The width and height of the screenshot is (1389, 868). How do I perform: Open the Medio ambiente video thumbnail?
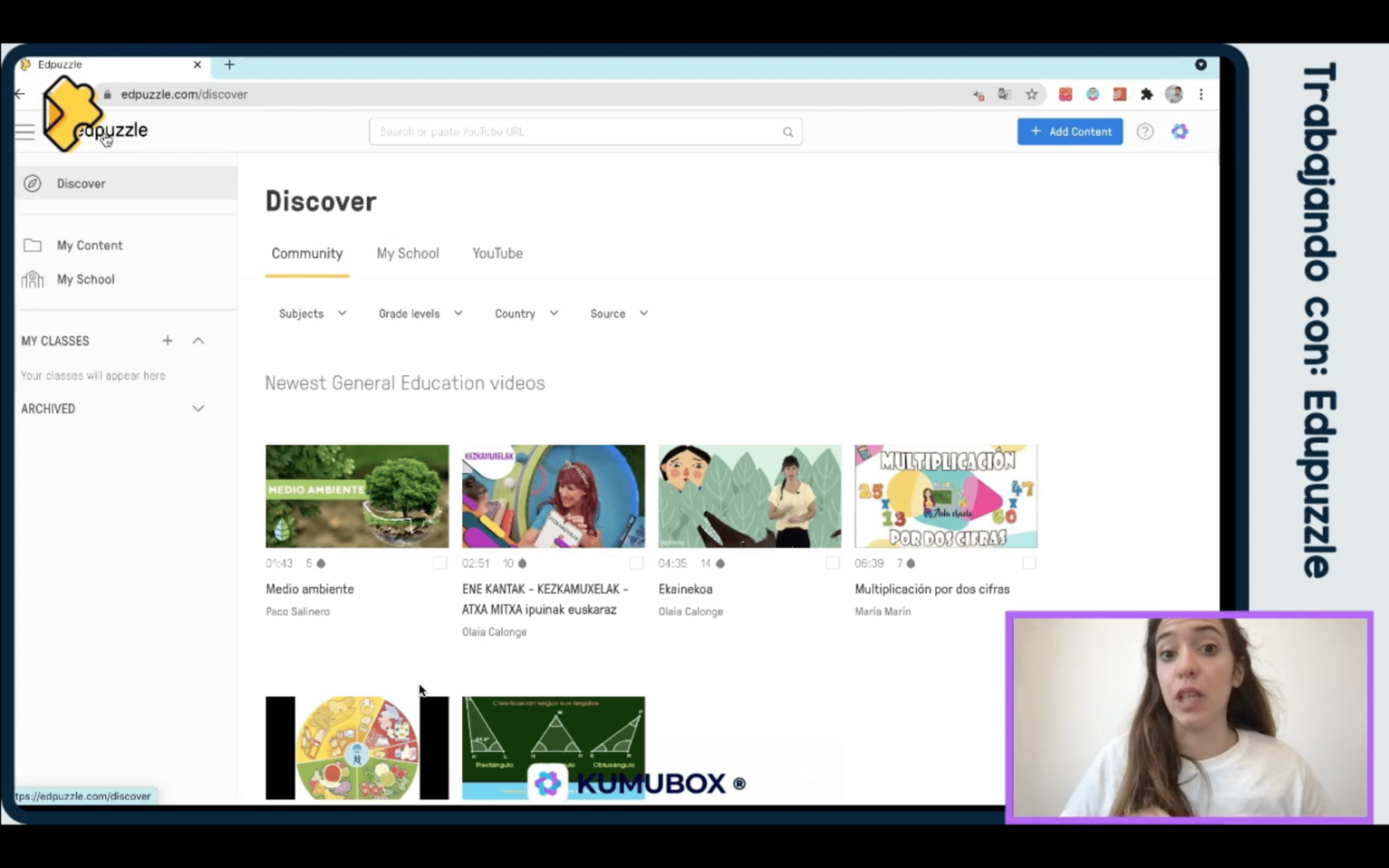click(x=357, y=496)
